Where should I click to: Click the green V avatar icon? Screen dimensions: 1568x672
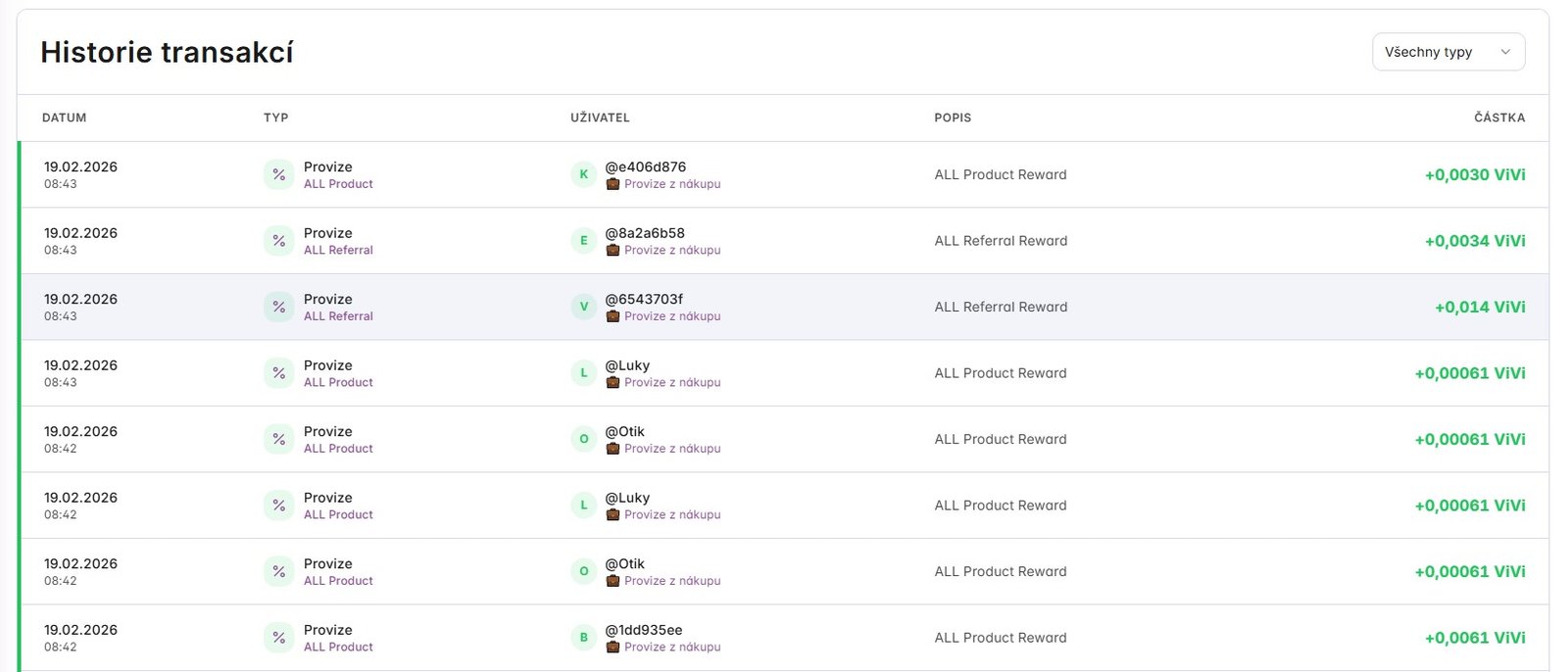[584, 307]
